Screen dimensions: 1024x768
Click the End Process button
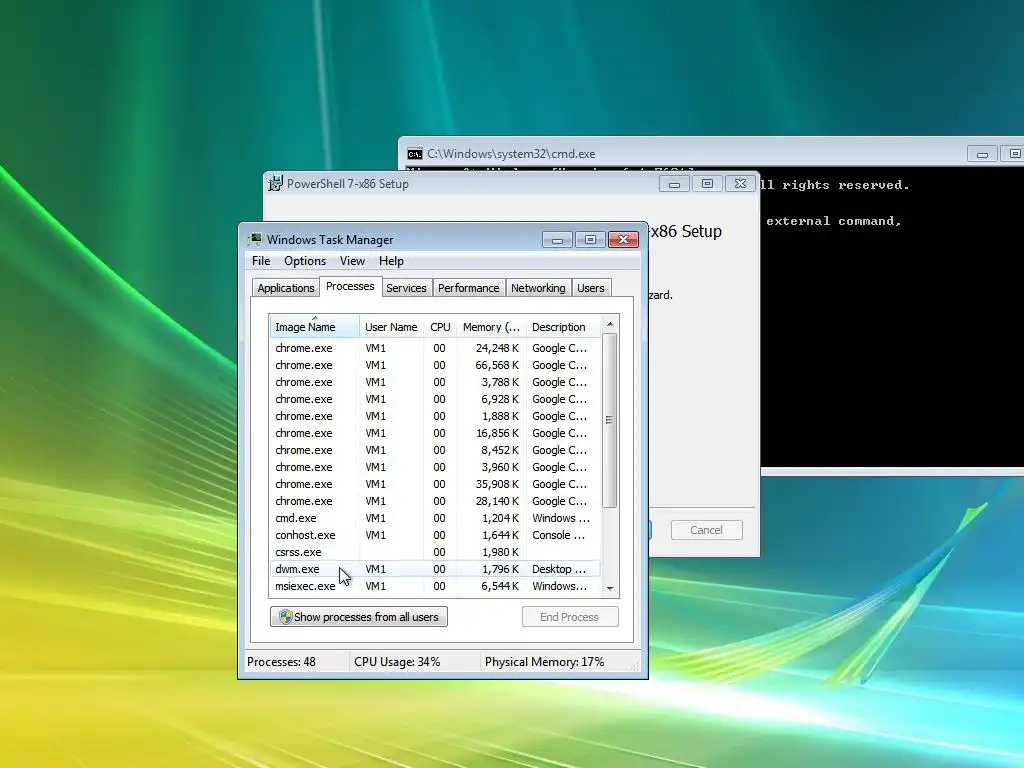569,617
